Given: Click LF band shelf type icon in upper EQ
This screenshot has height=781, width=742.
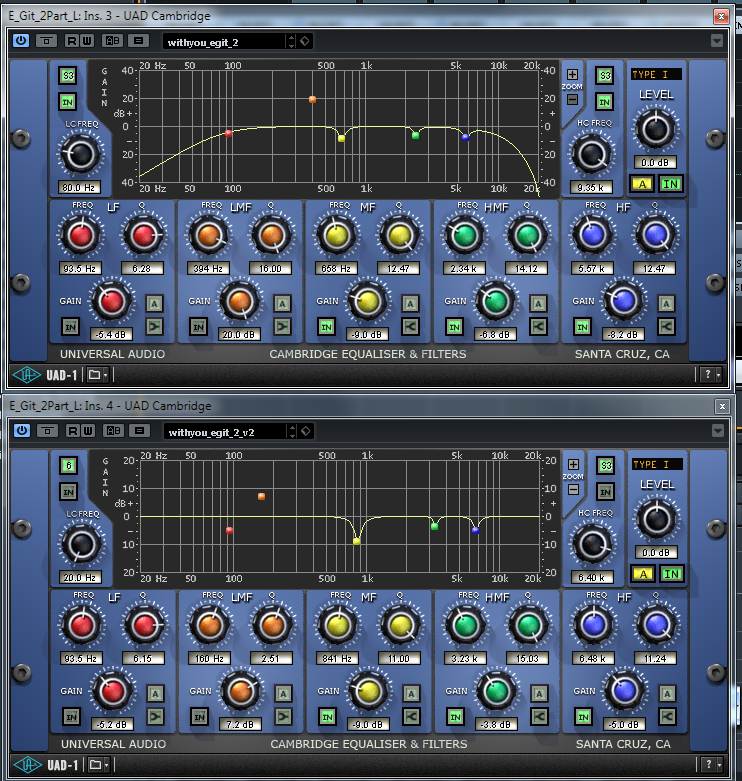Looking at the screenshot, I should pyautogui.click(x=154, y=327).
